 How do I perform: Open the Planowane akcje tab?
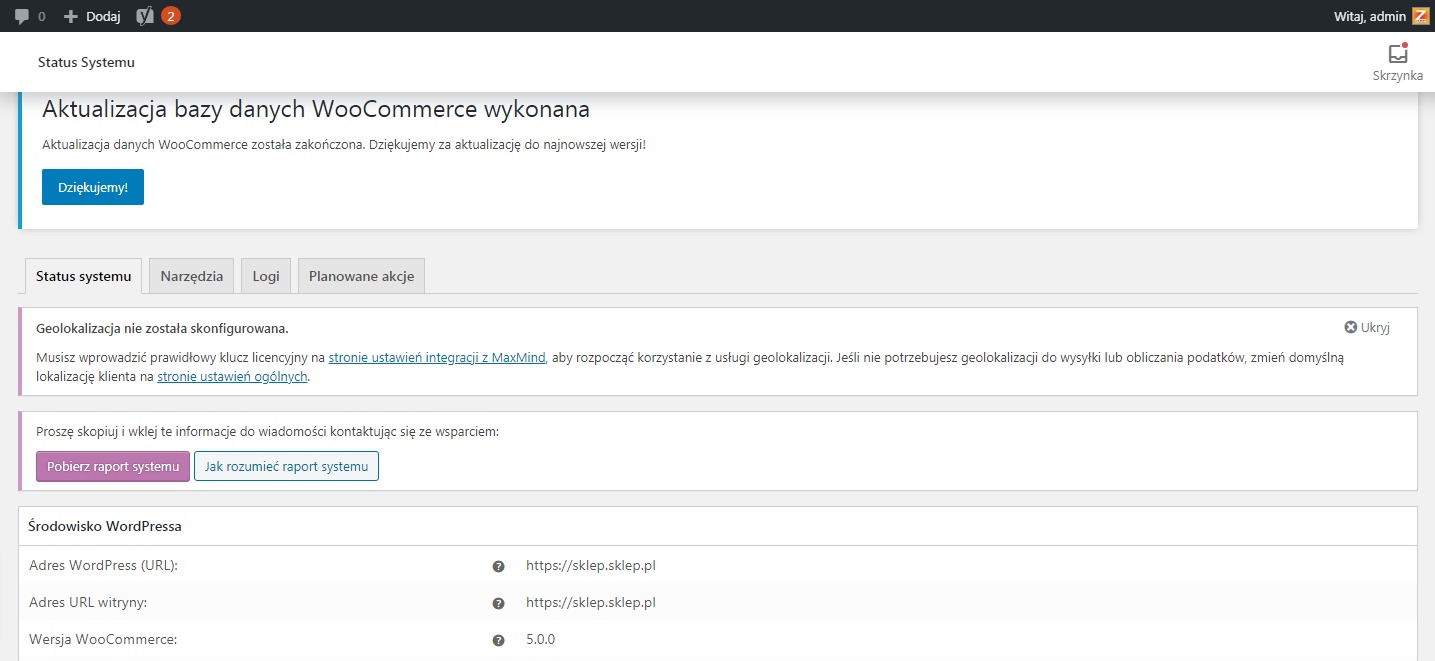[361, 276]
